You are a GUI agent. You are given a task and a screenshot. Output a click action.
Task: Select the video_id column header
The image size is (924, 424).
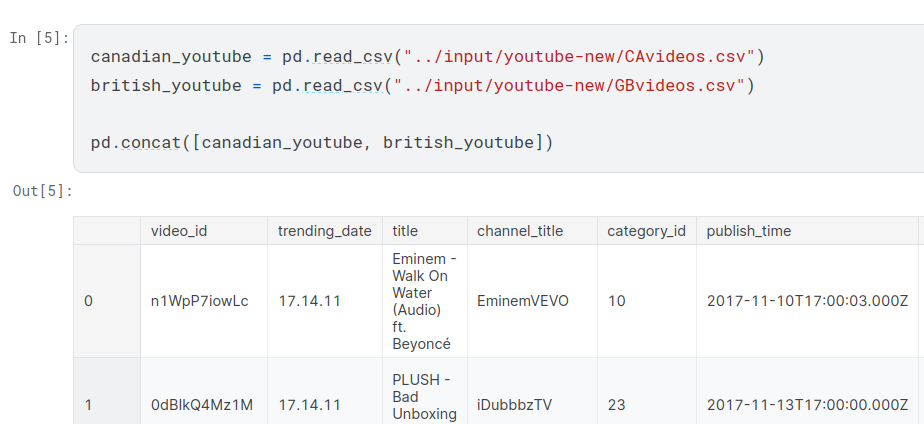click(179, 231)
